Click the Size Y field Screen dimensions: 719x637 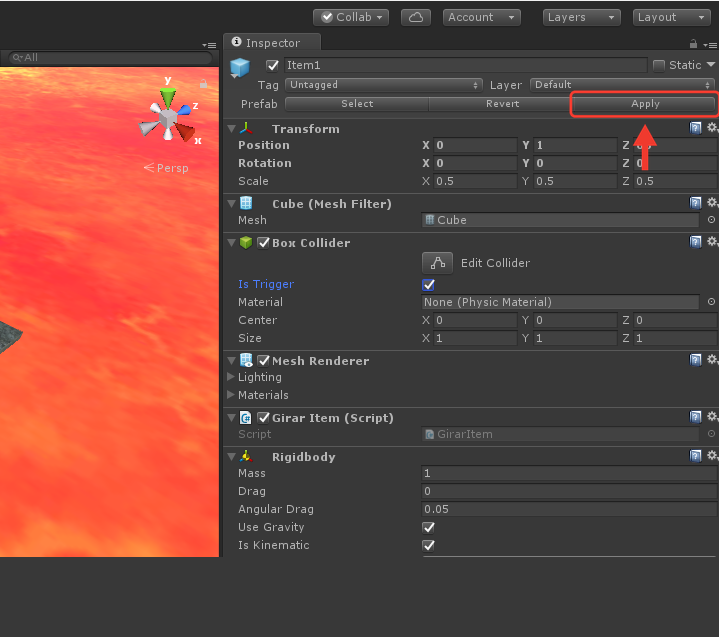click(x=575, y=338)
